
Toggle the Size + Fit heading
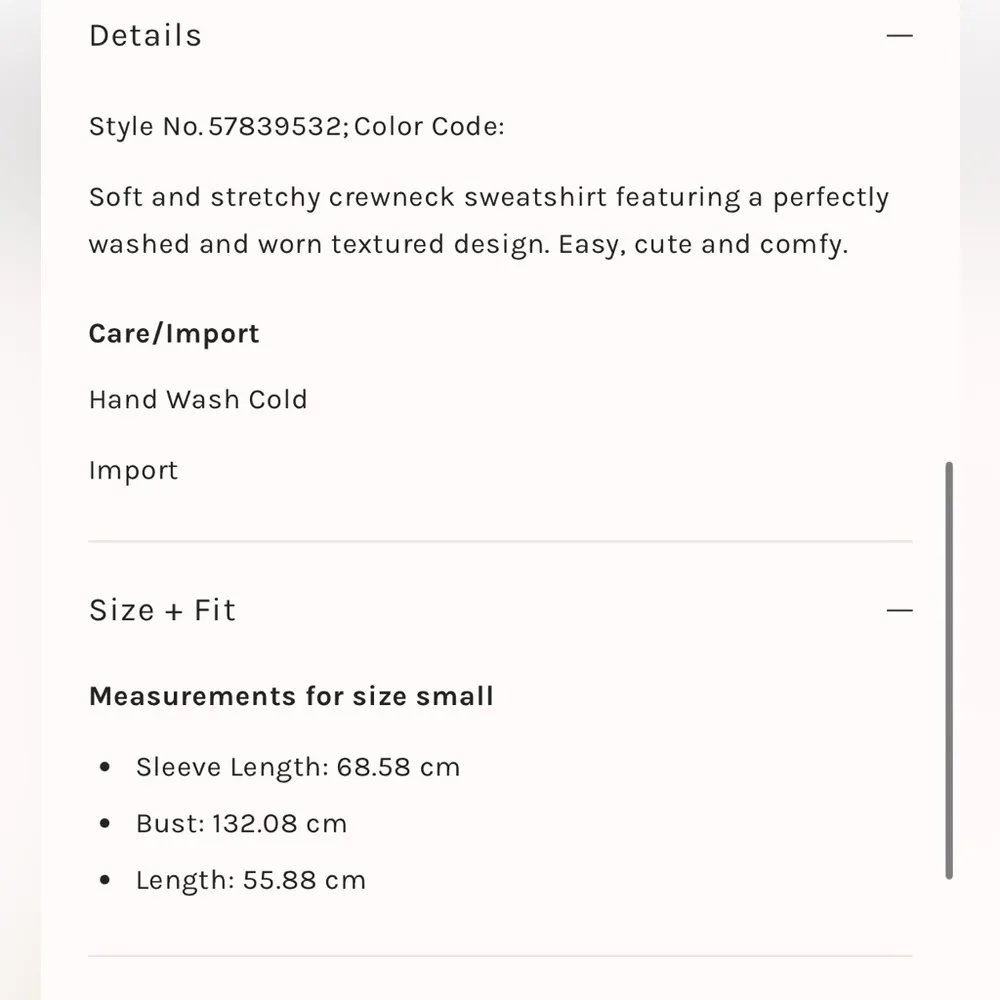click(163, 610)
